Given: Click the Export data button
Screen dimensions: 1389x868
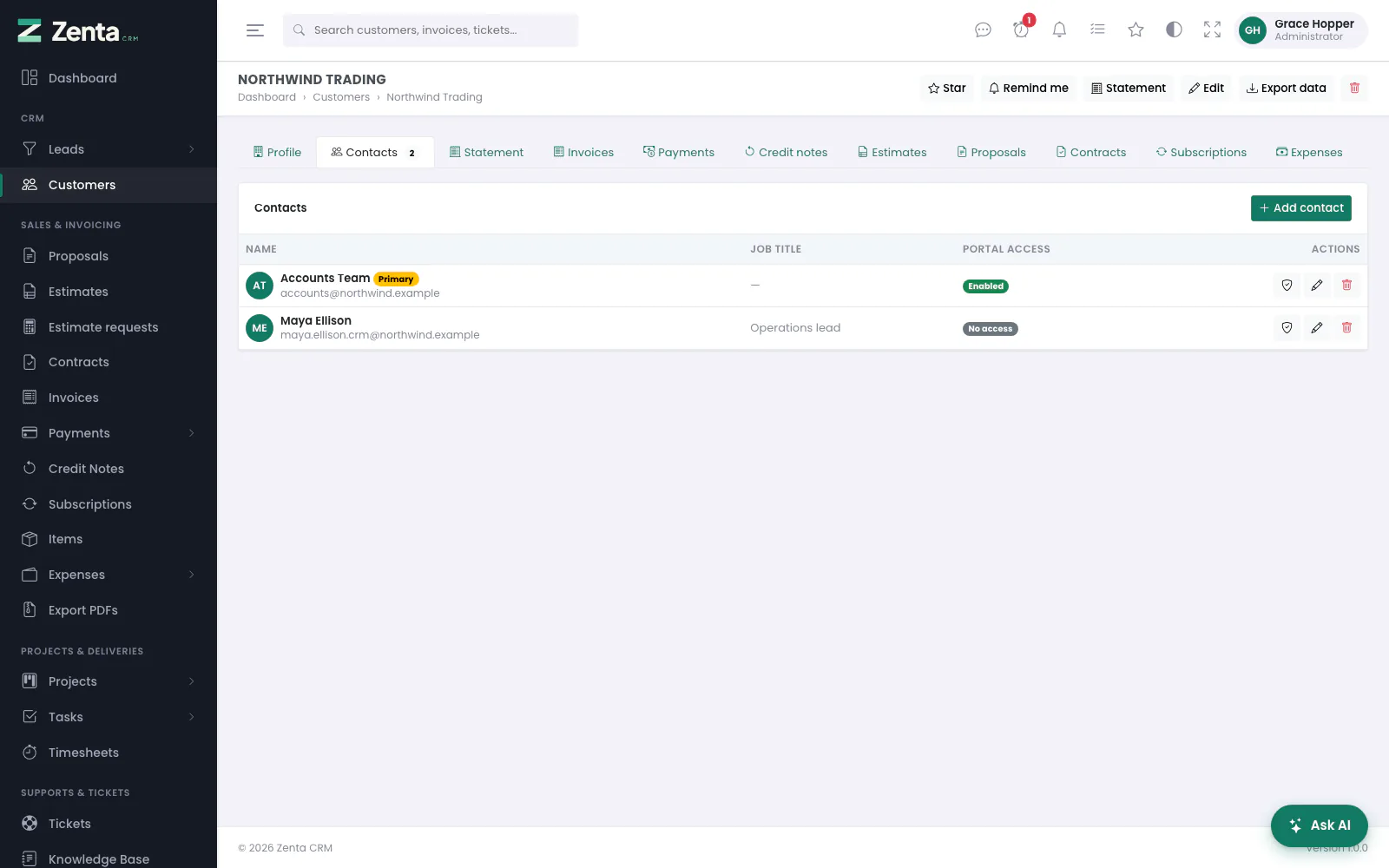Looking at the screenshot, I should tap(1286, 88).
